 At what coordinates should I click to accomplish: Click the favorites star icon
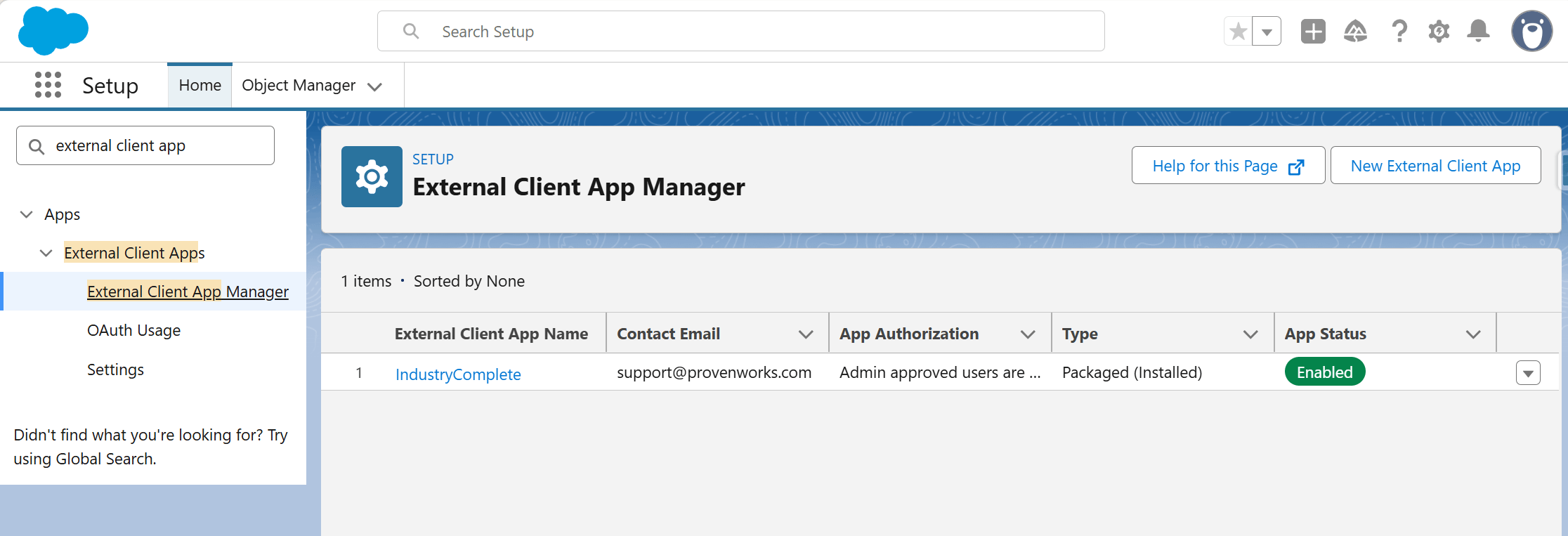[1239, 32]
